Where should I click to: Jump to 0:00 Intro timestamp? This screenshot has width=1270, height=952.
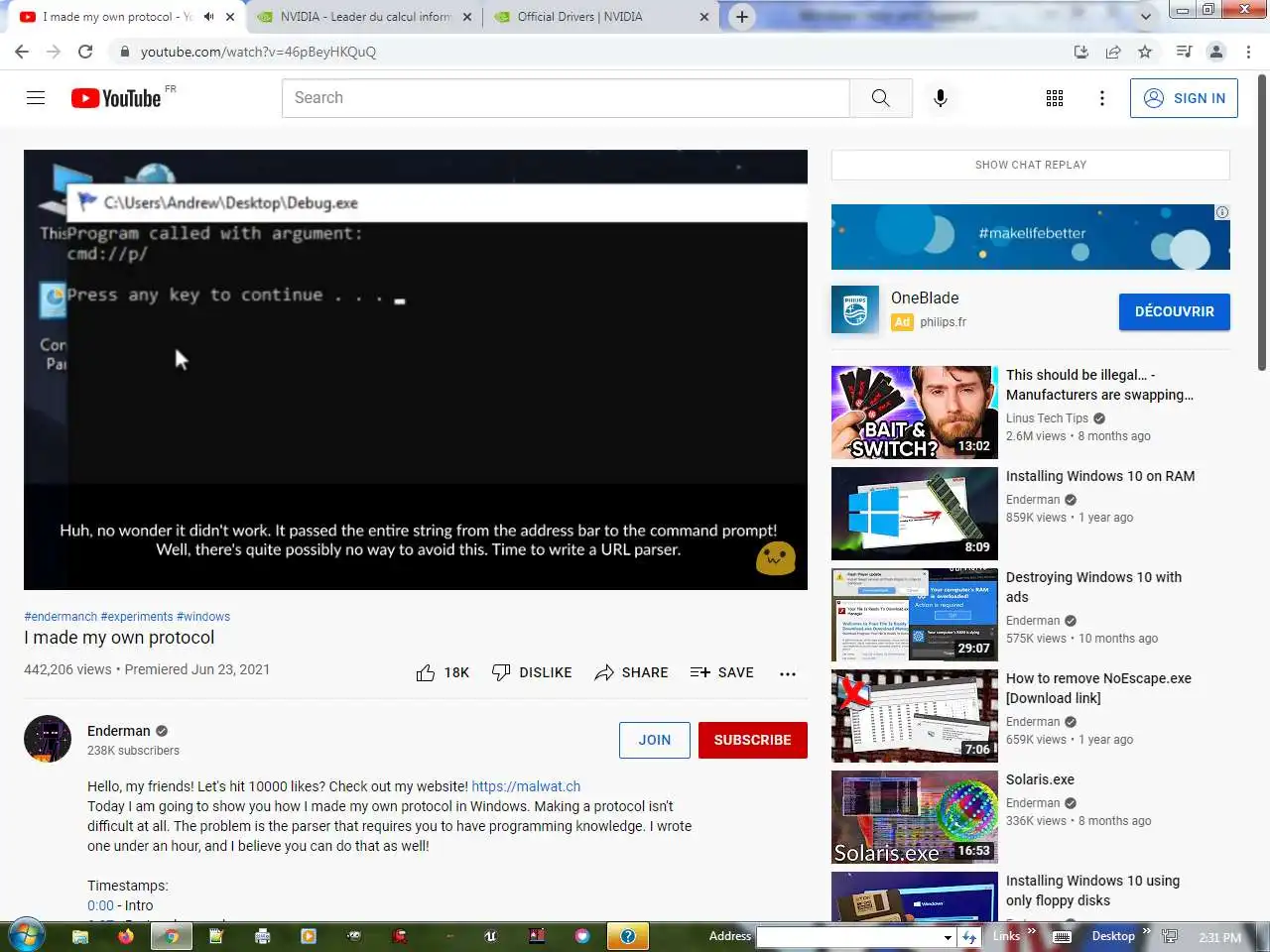coord(100,905)
